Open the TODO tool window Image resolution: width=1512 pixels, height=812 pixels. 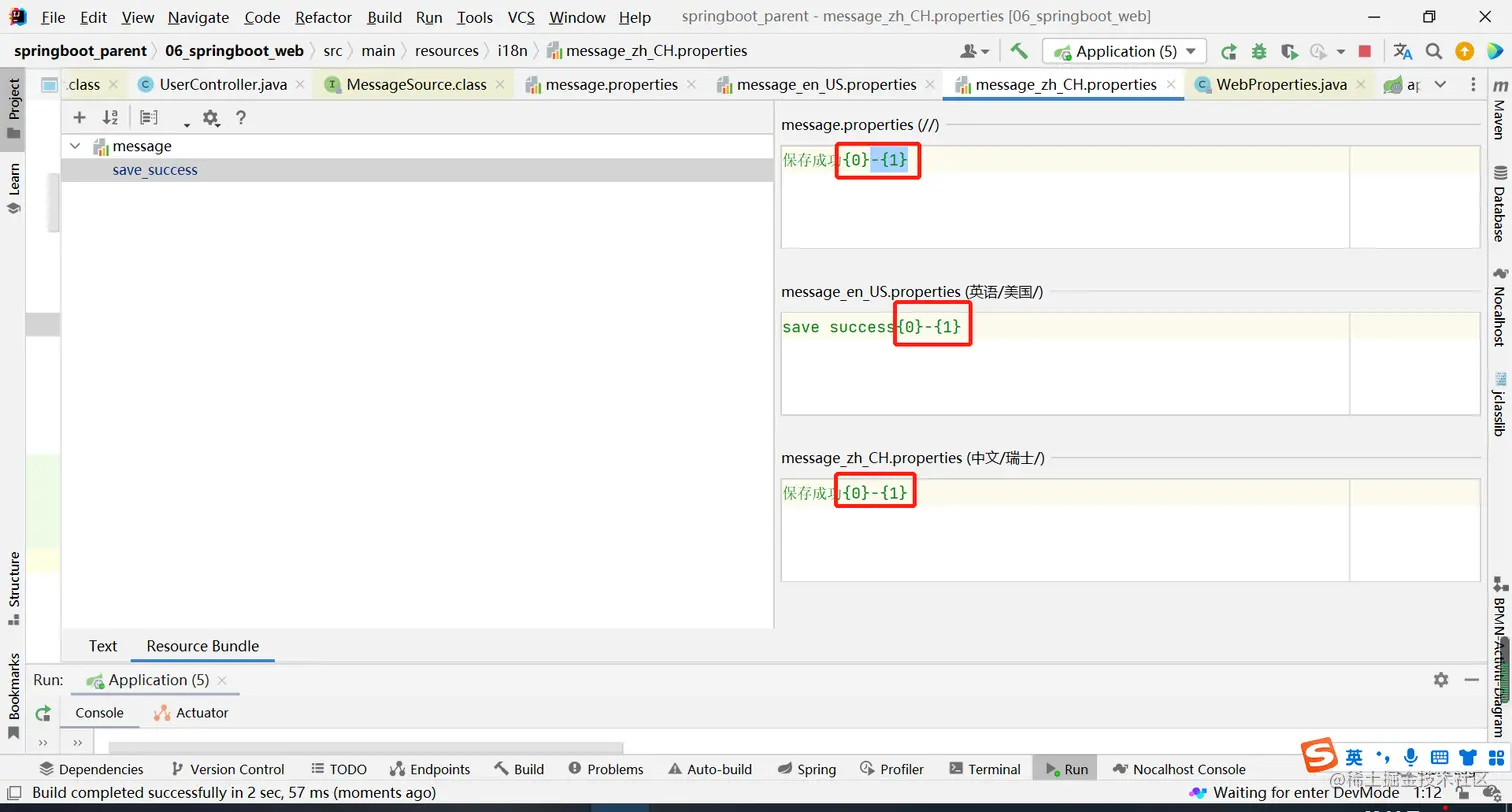coord(339,769)
